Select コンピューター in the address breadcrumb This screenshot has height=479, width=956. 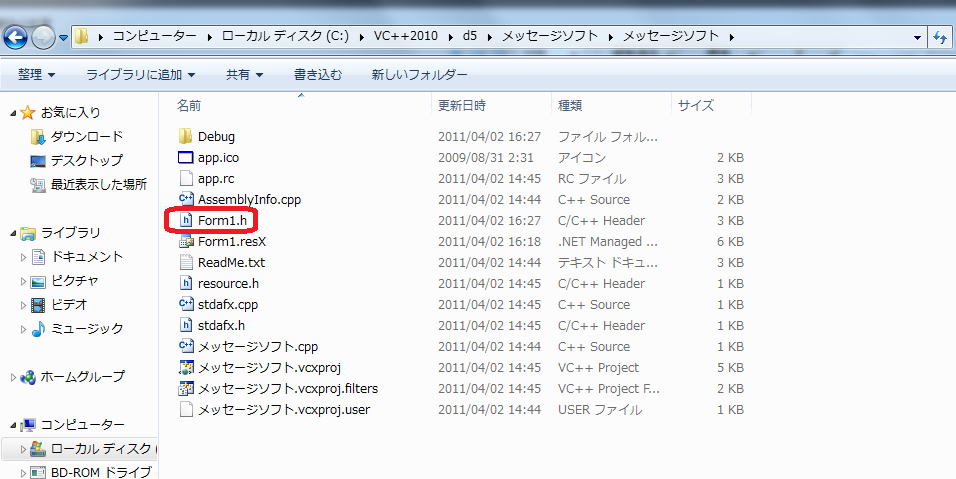[154, 36]
